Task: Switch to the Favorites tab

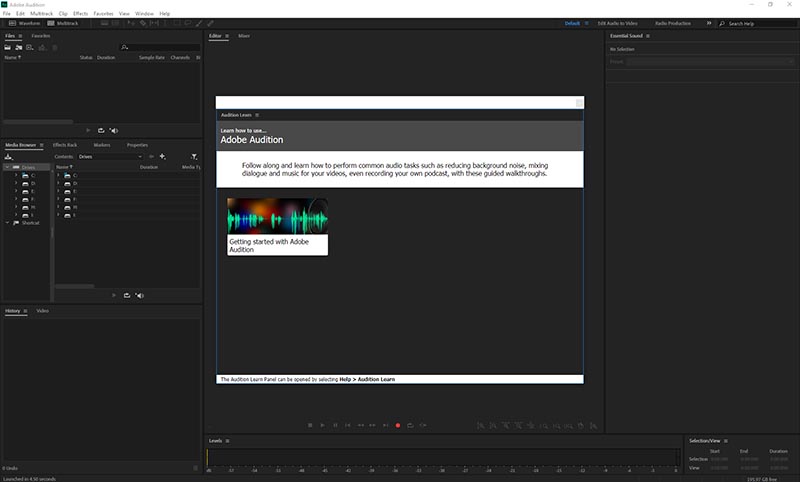Action: [41, 36]
